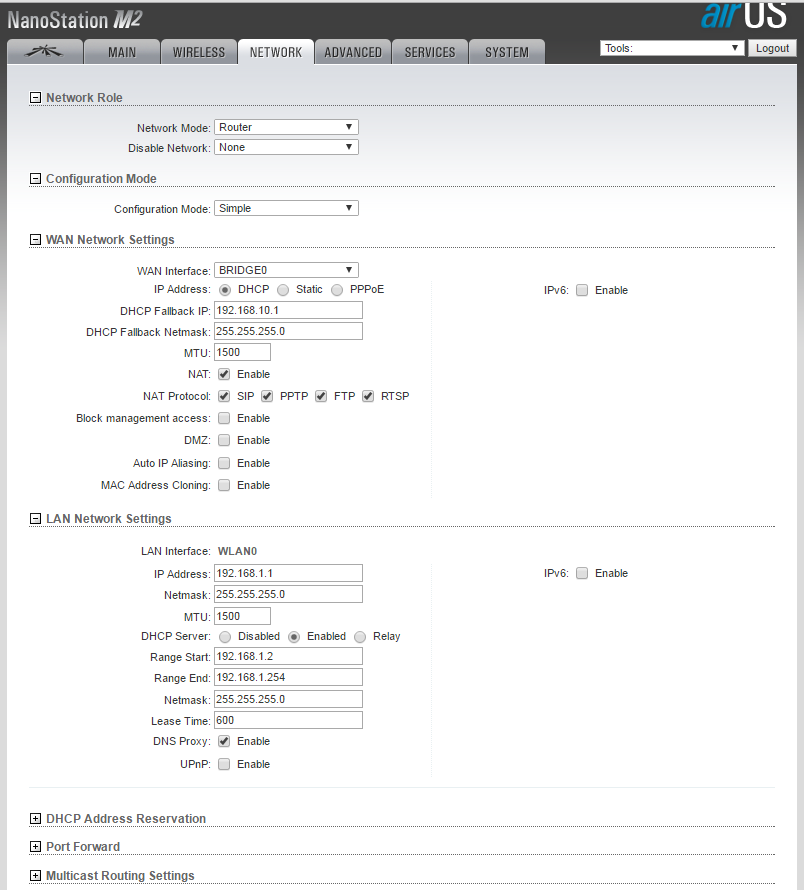Select Static for WAN IP Address
Viewport: 804px width, 890px height.
[x=283, y=290]
